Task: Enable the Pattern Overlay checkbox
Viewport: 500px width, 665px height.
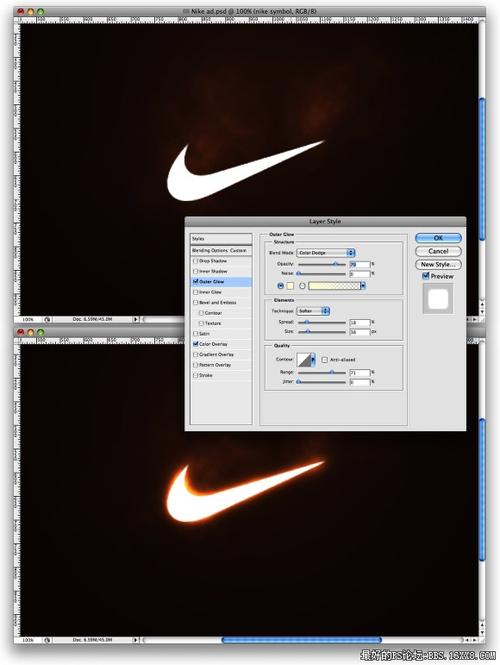Action: [196, 365]
